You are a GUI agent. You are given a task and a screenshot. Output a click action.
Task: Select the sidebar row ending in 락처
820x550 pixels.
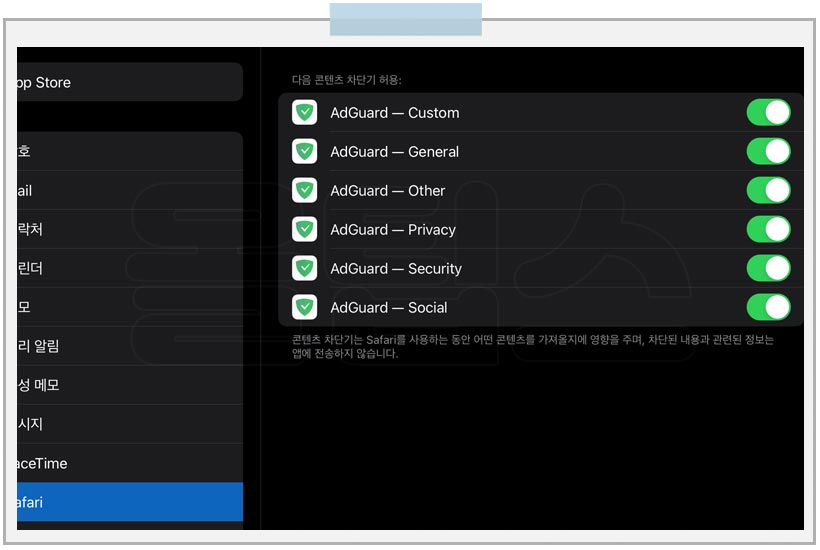coord(130,229)
